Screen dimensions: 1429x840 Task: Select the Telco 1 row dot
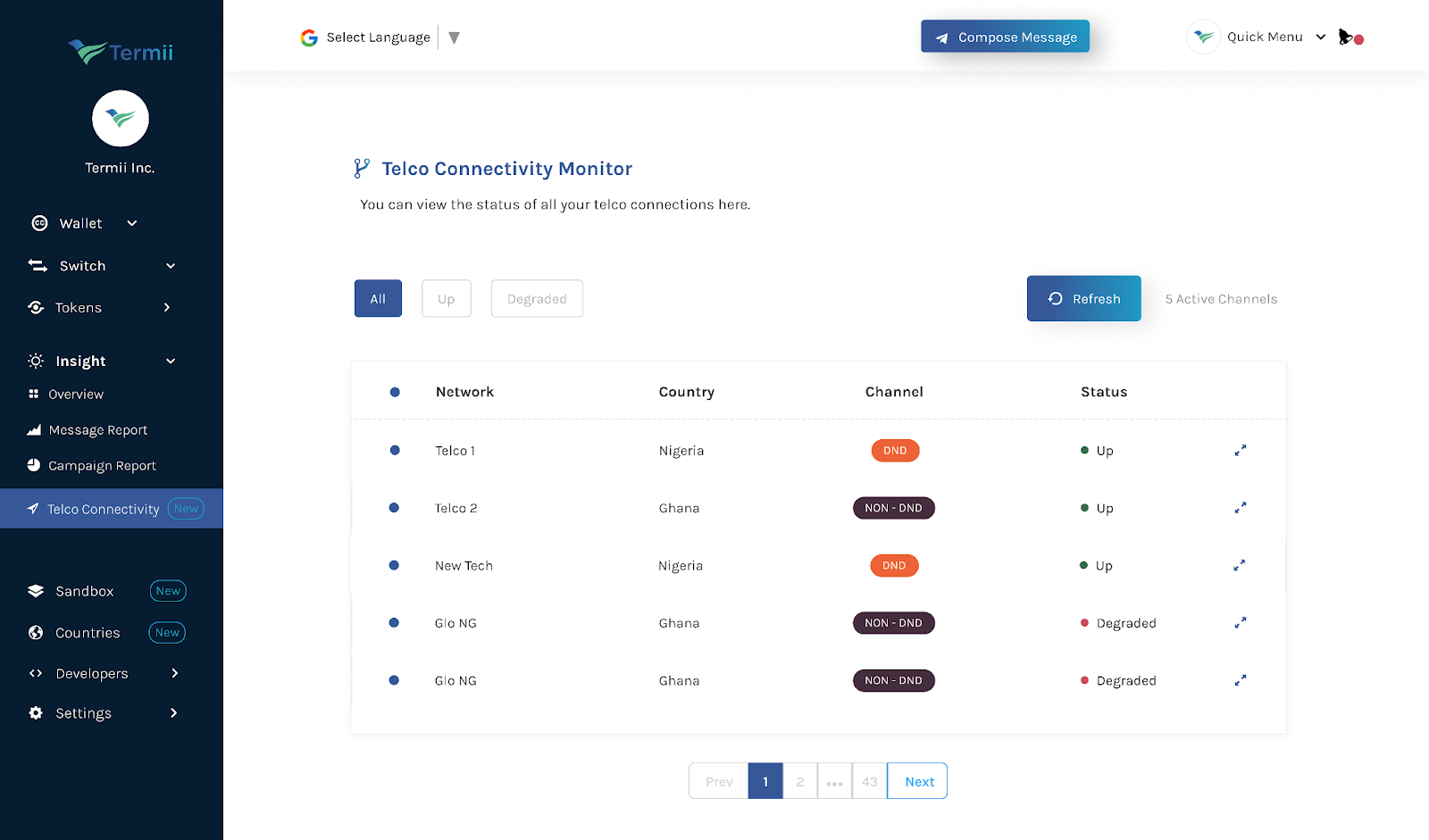[x=395, y=450]
